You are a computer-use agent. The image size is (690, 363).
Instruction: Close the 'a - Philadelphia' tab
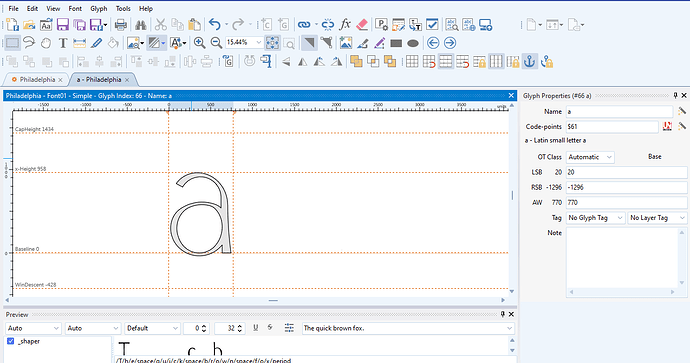pyautogui.click(x=127, y=80)
